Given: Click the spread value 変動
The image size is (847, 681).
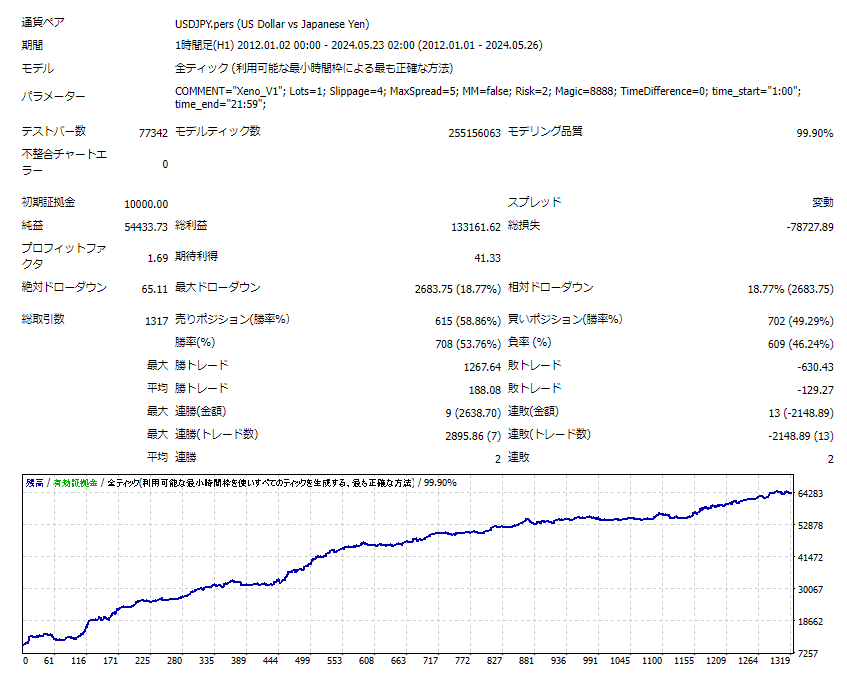Looking at the screenshot, I should click(823, 203).
